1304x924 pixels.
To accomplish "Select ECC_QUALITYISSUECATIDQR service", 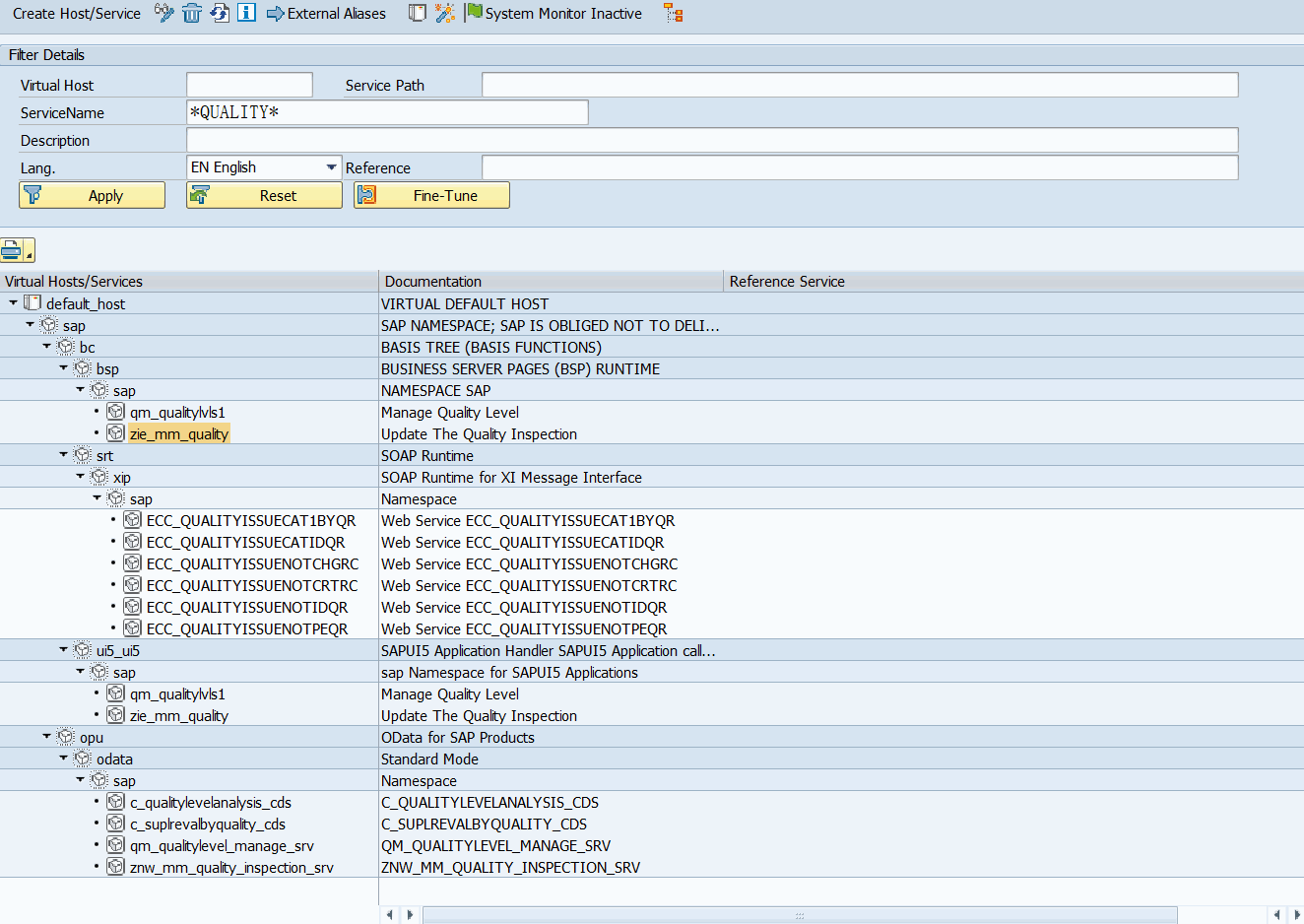I will coord(246,543).
